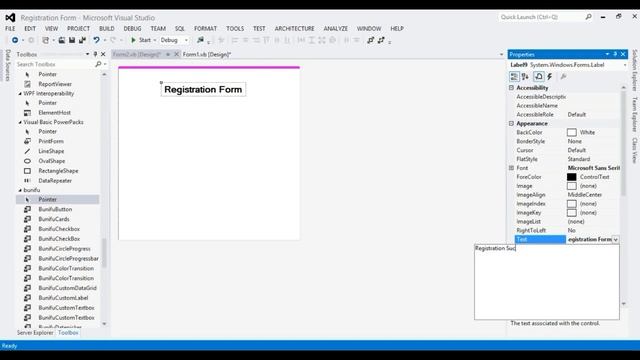Click the Open File toolbar icon
Screen dimensions: 640x360
click(62, 40)
